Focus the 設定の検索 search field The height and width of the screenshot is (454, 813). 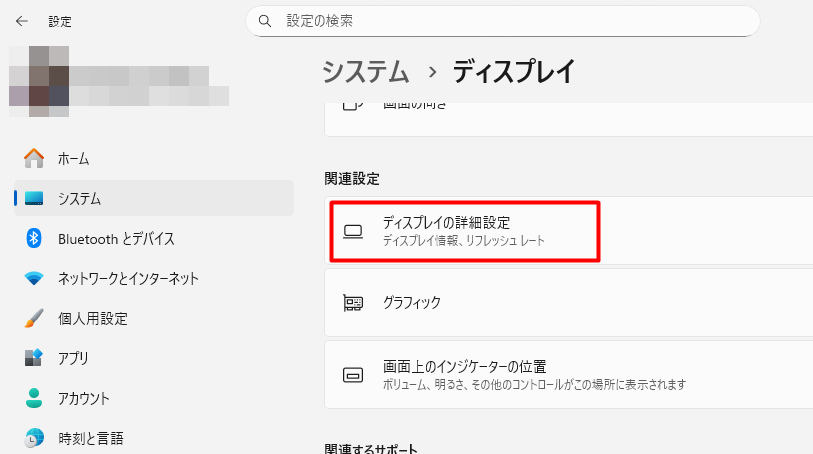coord(503,21)
